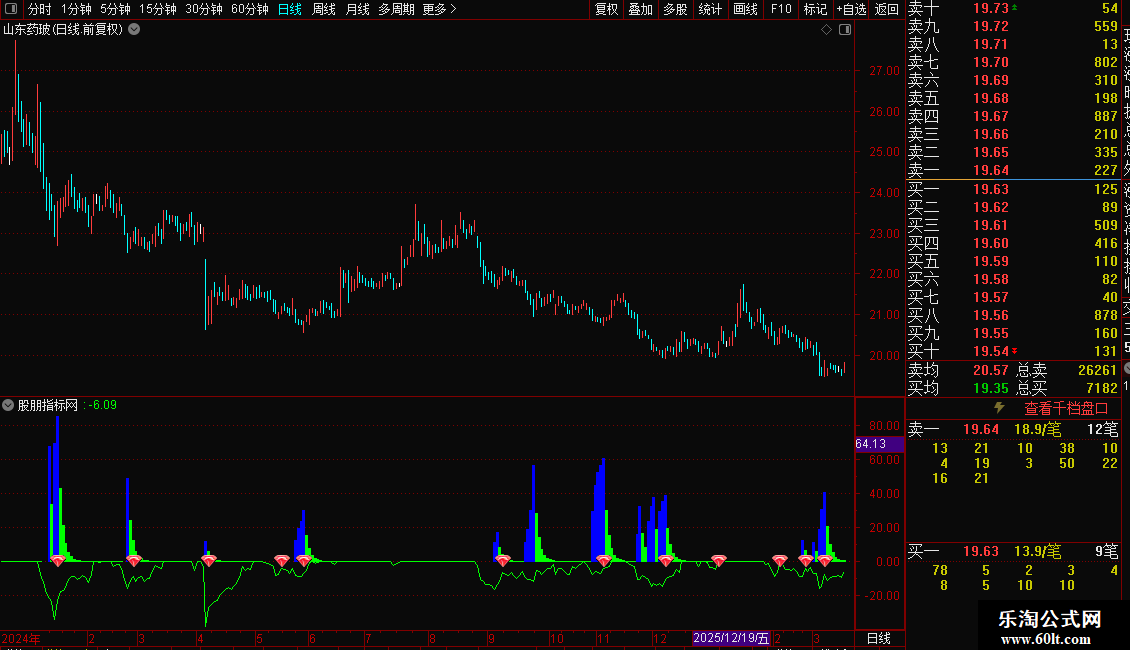This screenshot has width=1130, height=650.
Task: Click the 9笔 buy queue count
Action: coord(1107,551)
